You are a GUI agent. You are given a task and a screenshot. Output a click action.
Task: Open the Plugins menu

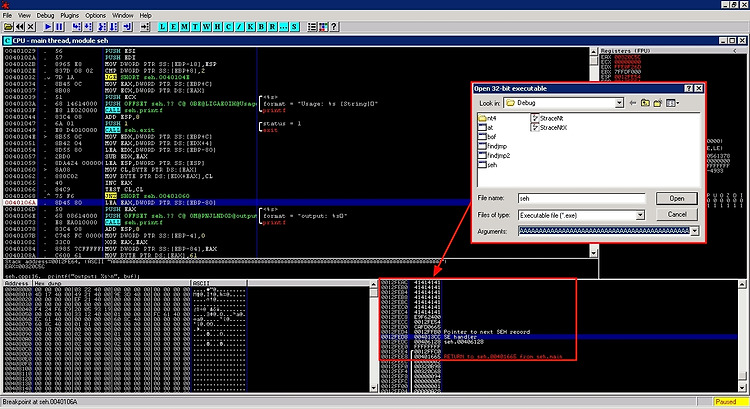(x=70, y=15)
